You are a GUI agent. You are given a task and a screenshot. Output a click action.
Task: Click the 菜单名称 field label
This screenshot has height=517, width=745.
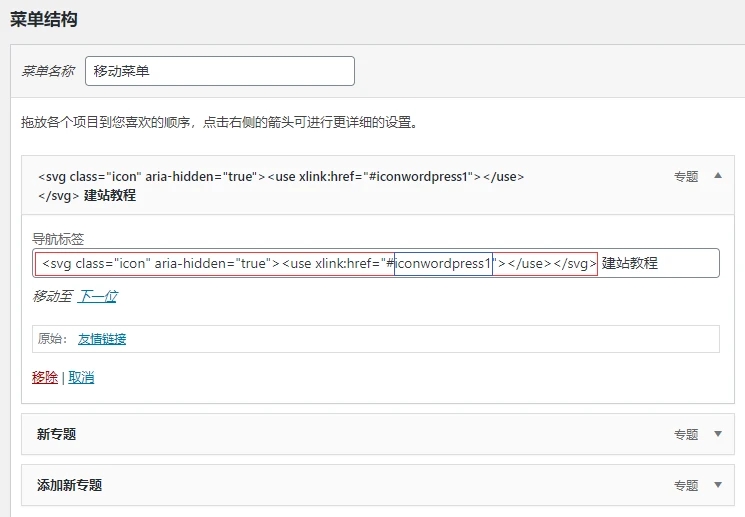tap(48, 71)
